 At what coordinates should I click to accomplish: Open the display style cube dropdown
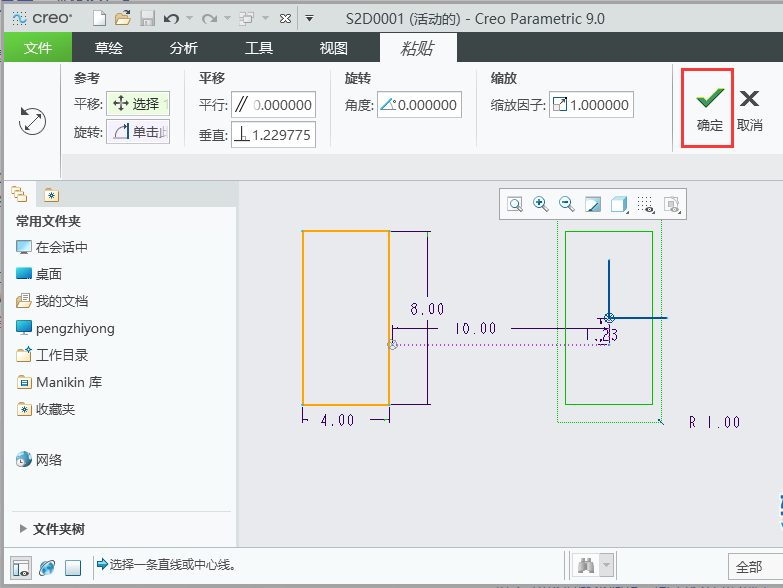619,204
